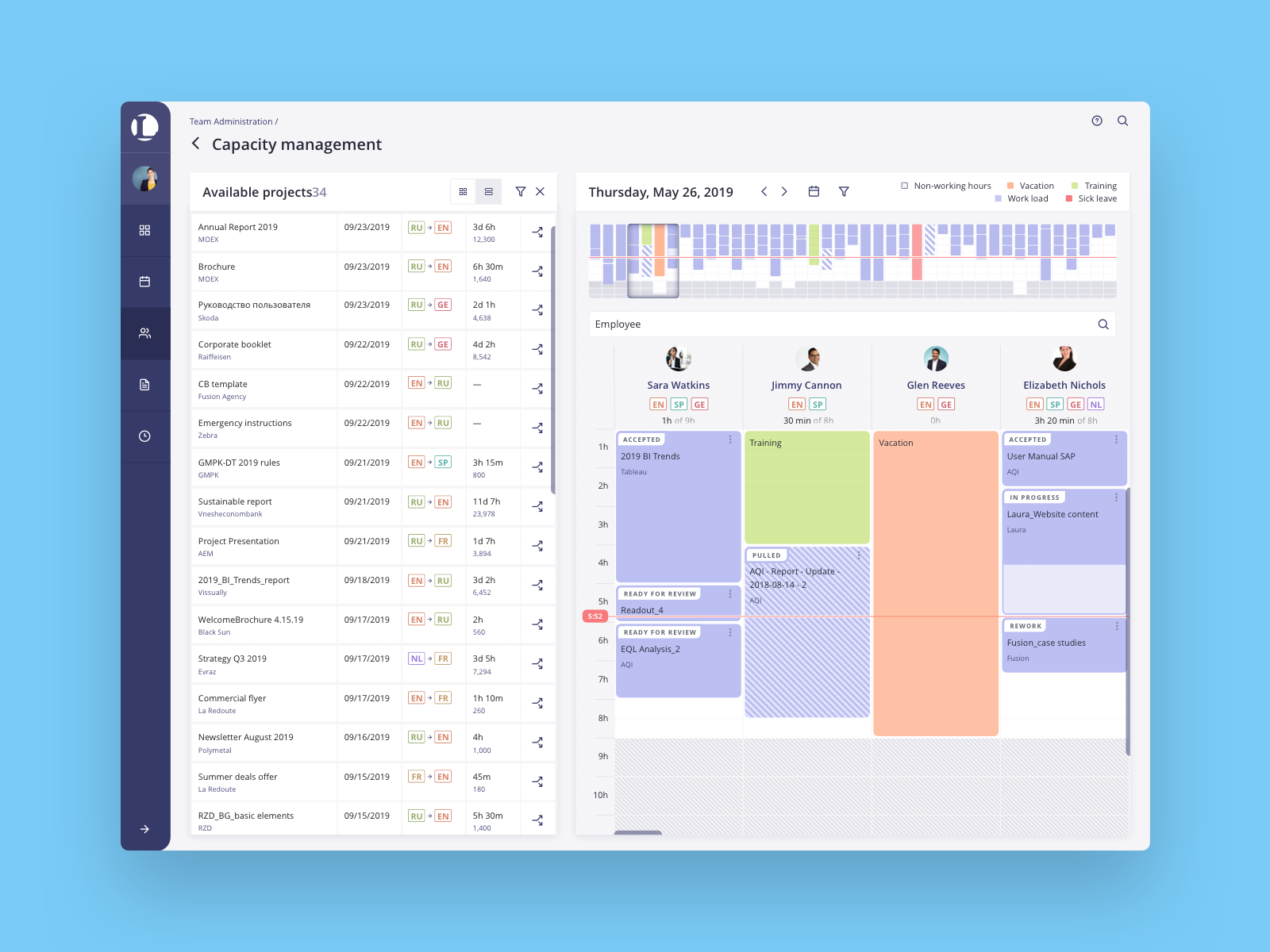
Task: Open the Team Administration breadcrumb
Action: click(231, 121)
